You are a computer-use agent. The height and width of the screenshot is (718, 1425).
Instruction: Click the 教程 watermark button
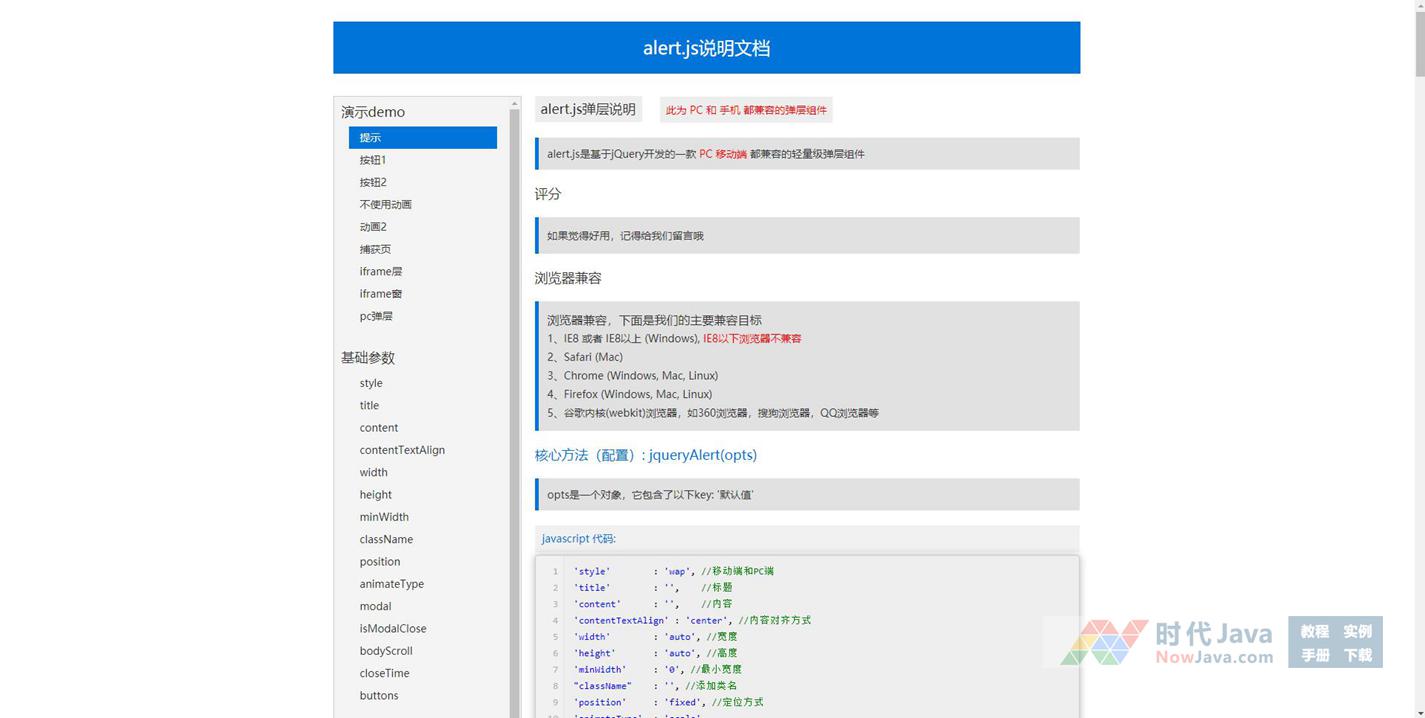coord(1314,631)
